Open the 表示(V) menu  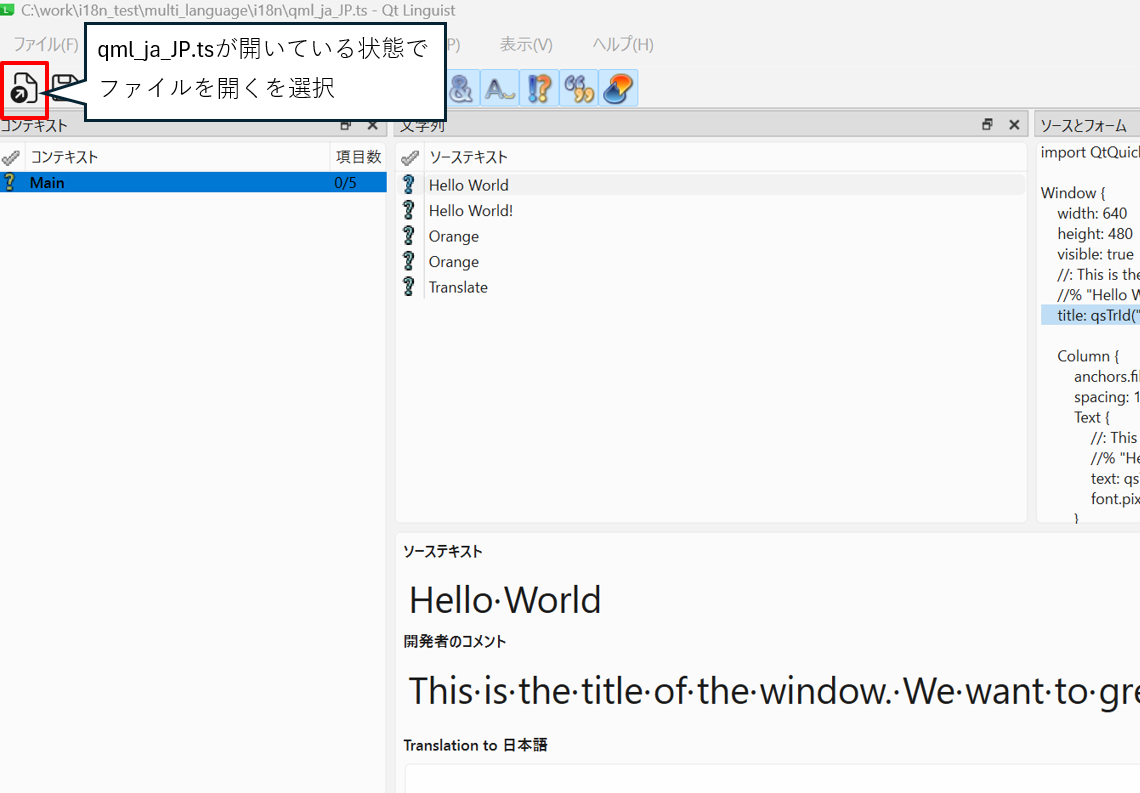pos(526,45)
